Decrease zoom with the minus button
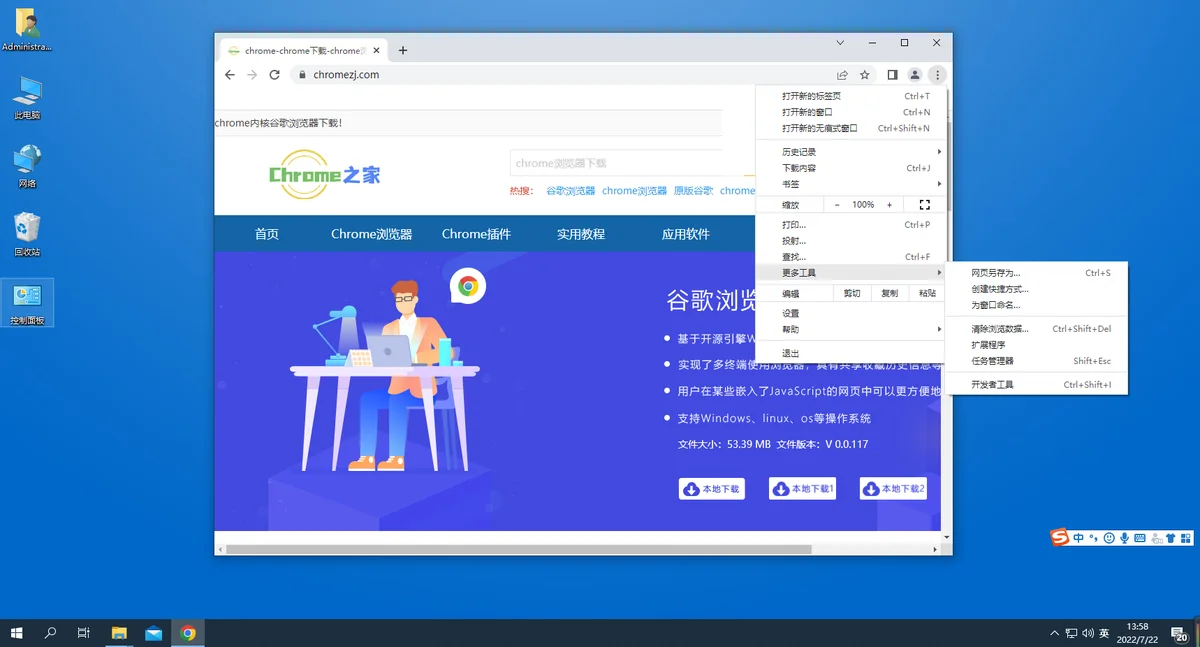The width and height of the screenshot is (1200, 647). tap(836, 205)
